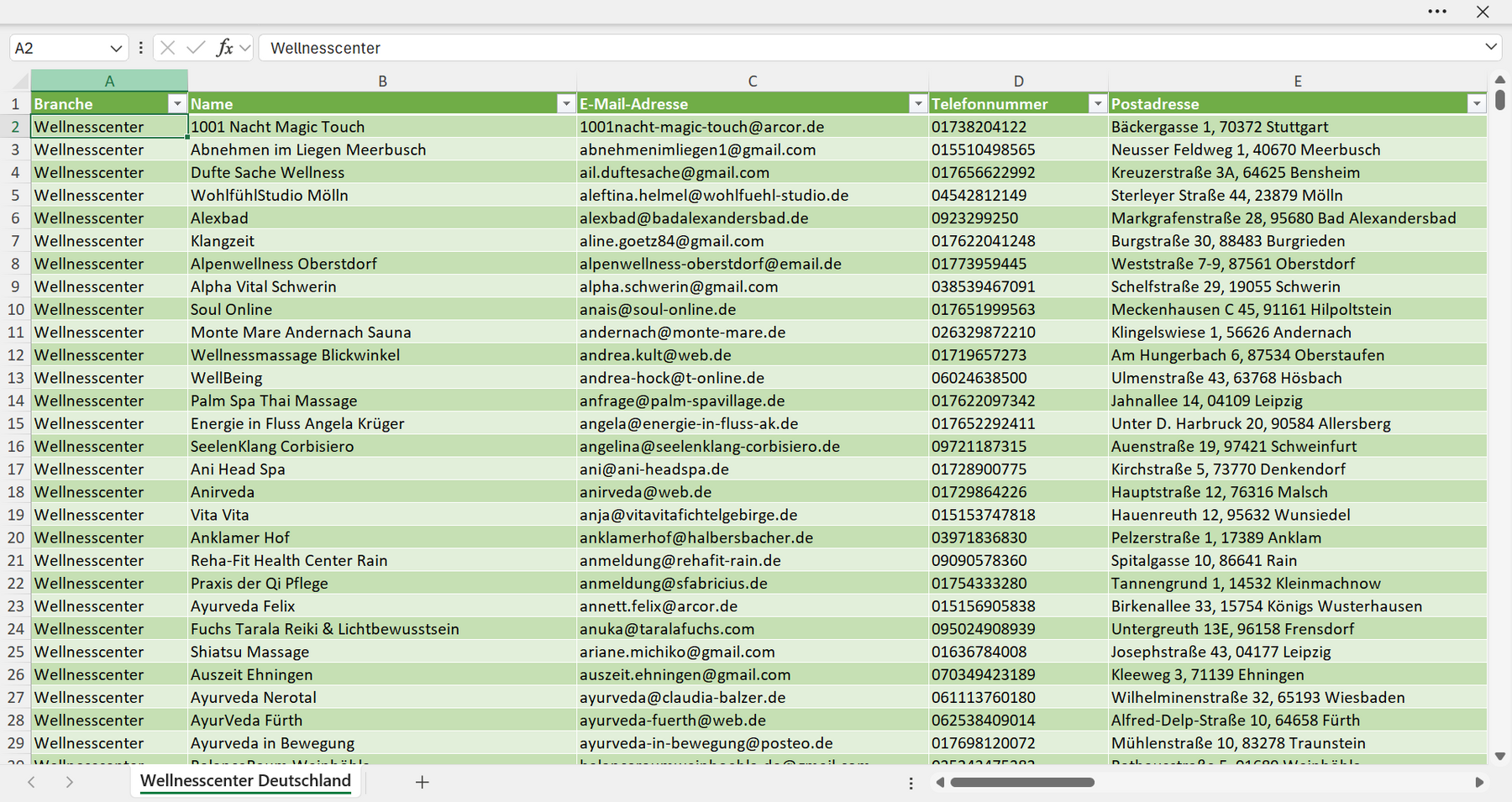Screen dimensions: 1512x802
Task: Select cell with 1001 Nacht Magic Touch
Action: (382, 127)
